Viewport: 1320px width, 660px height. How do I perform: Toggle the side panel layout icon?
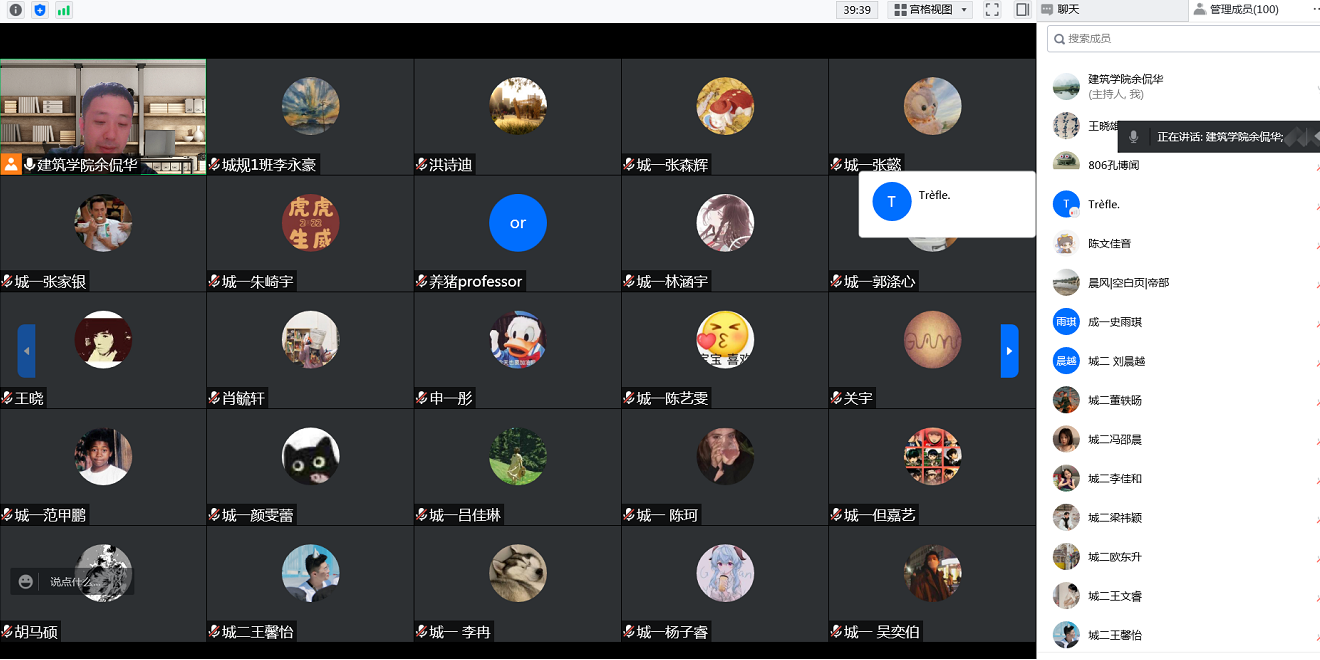tap(1022, 10)
